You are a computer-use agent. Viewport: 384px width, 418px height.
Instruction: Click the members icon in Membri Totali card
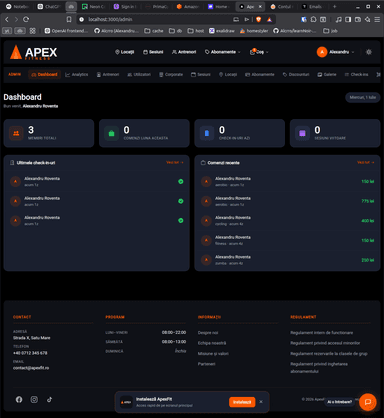[16, 133]
